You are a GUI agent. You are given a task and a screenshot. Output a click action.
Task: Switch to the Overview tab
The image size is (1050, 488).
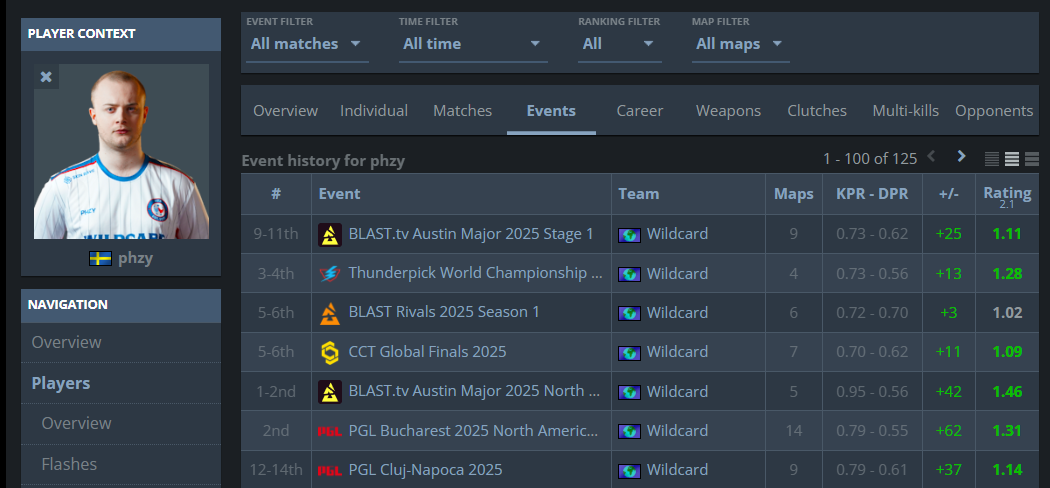[x=285, y=110]
